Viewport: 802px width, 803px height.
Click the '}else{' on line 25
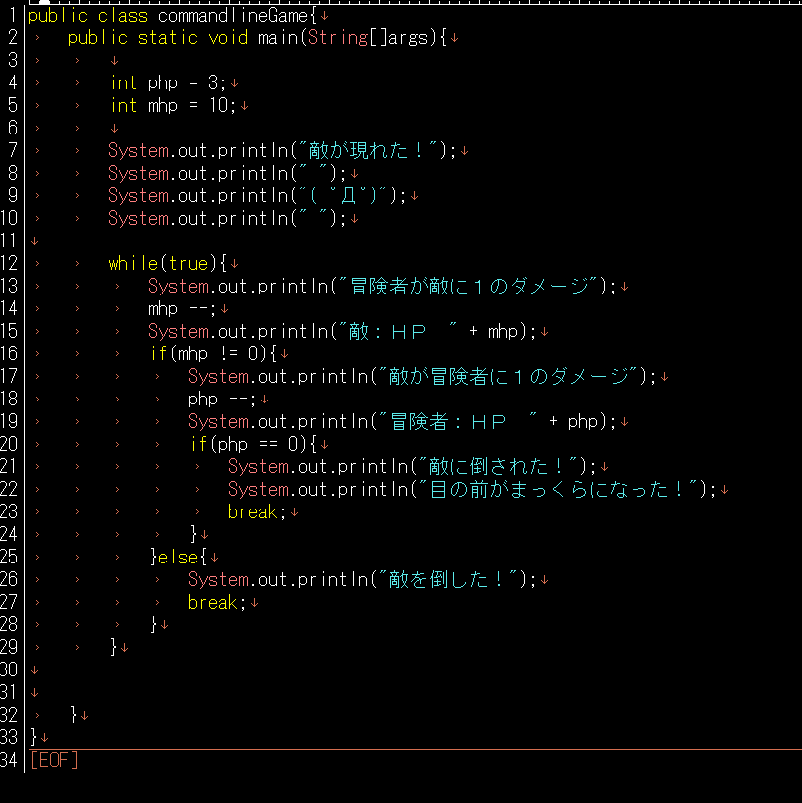pos(178,557)
